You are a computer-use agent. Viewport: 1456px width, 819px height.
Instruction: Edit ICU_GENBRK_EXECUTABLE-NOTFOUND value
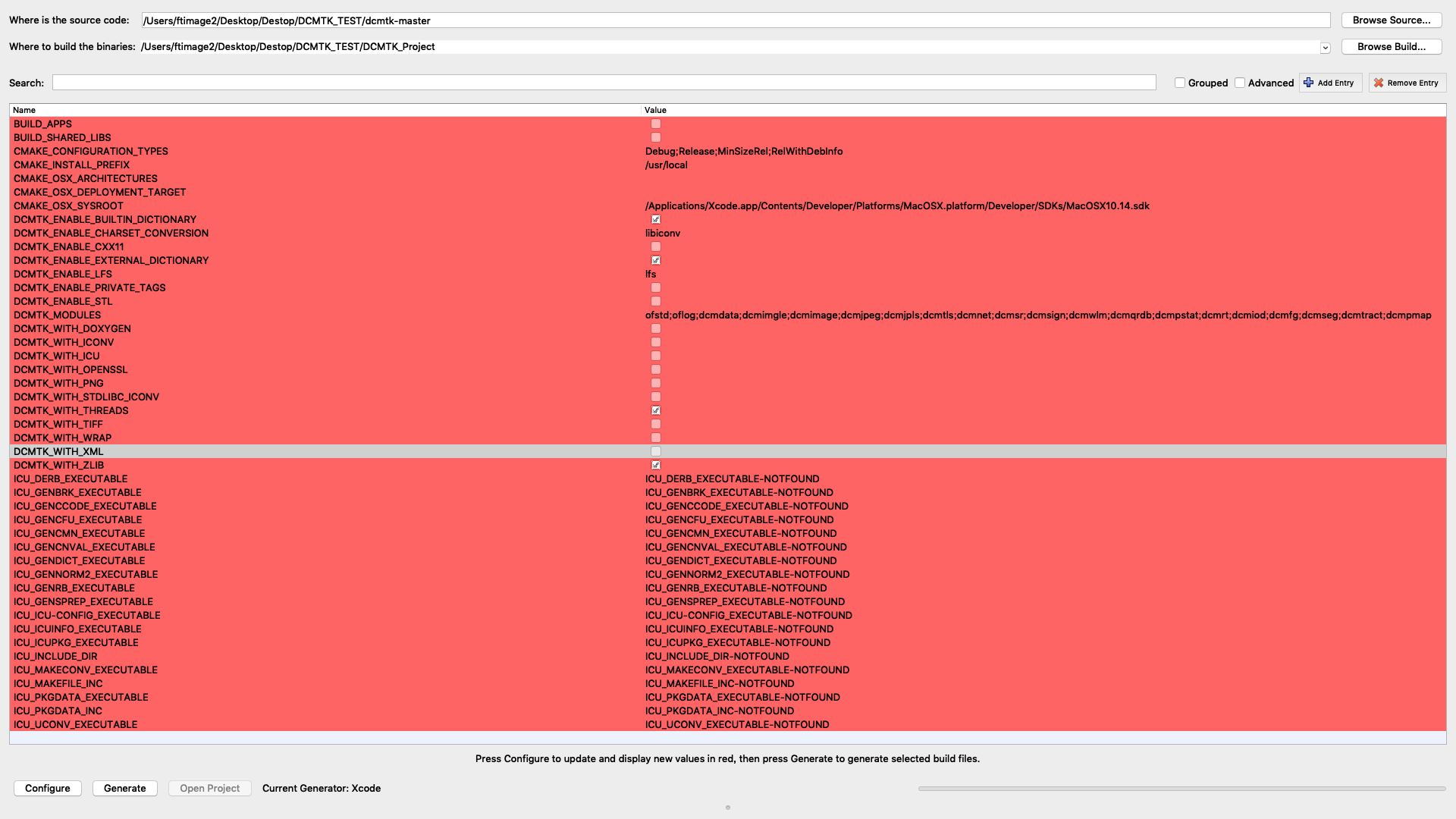(x=739, y=492)
